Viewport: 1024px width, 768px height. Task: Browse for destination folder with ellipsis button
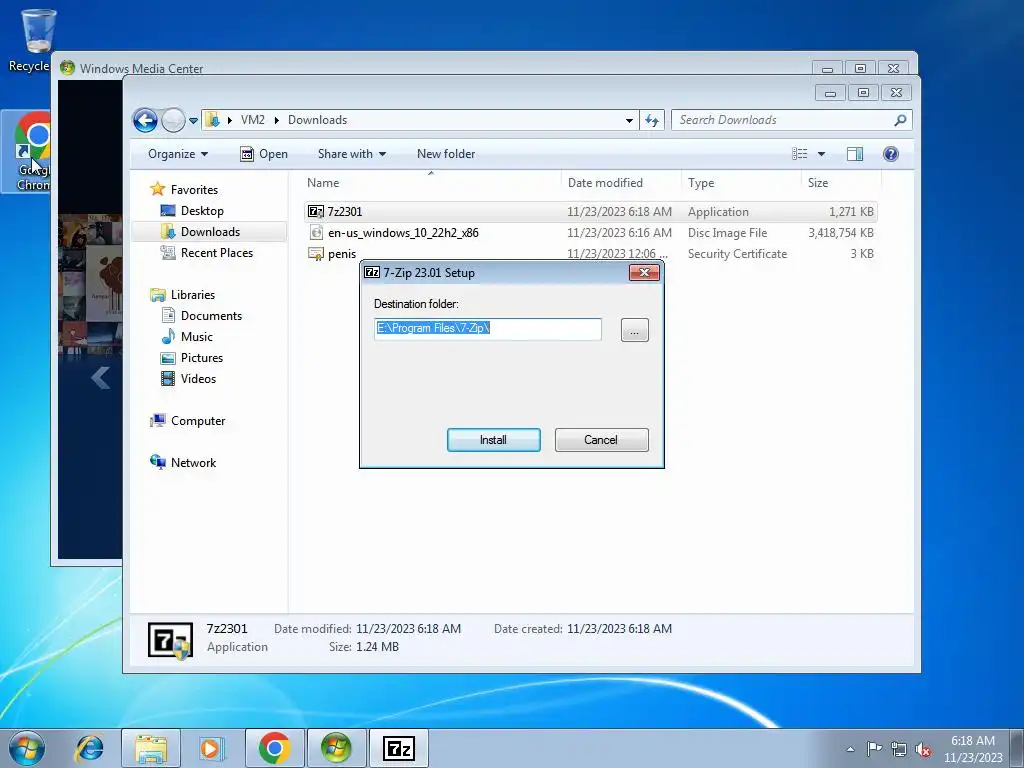[x=634, y=330]
